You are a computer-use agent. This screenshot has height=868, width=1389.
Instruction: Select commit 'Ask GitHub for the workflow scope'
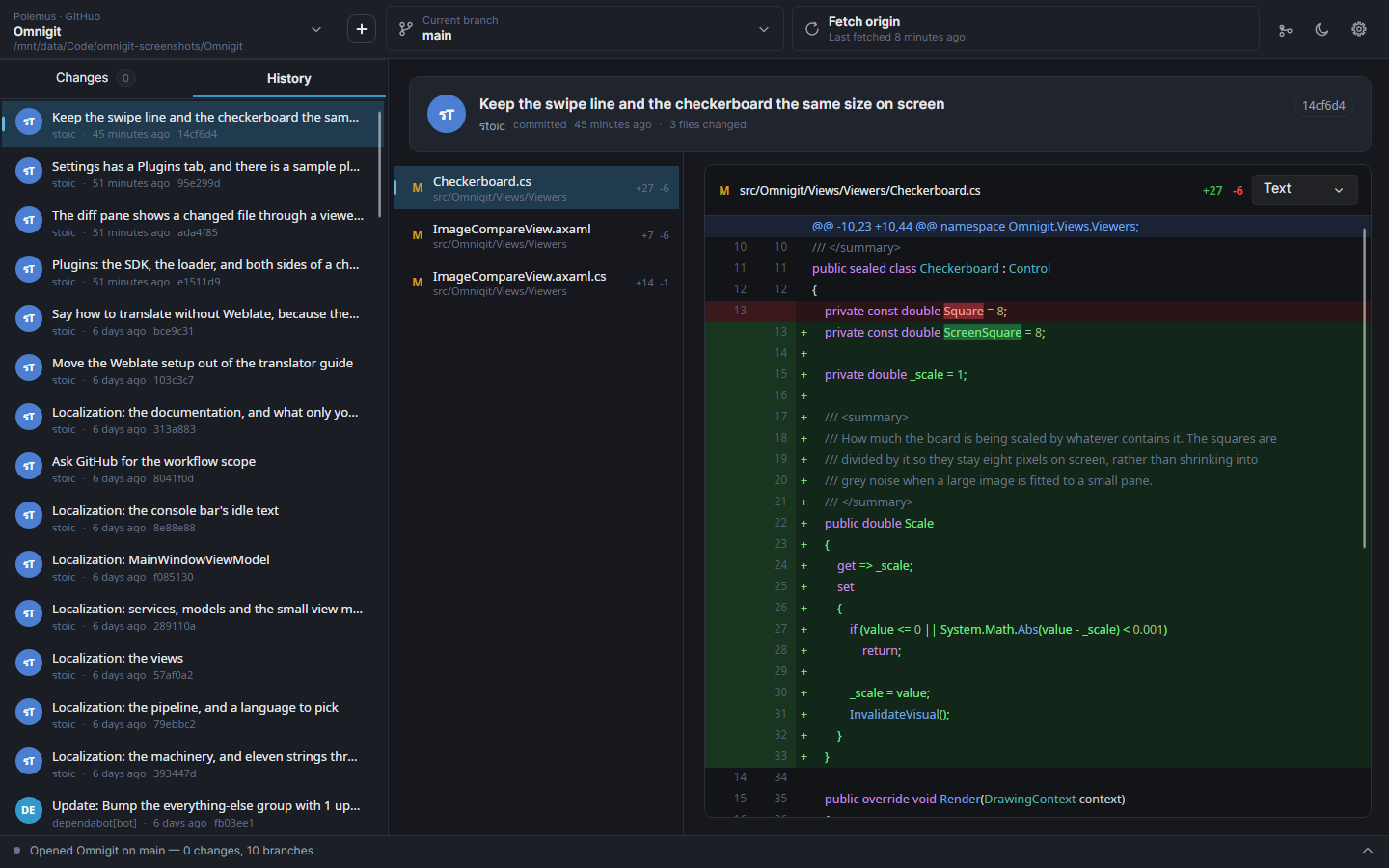tap(192, 469)
